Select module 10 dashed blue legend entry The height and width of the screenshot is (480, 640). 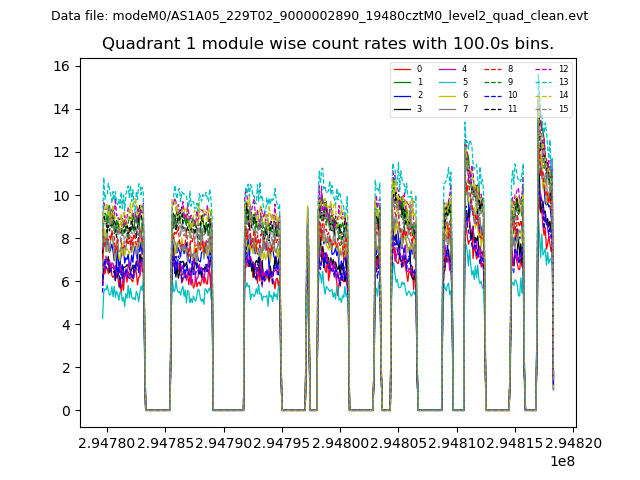point(501,95)
